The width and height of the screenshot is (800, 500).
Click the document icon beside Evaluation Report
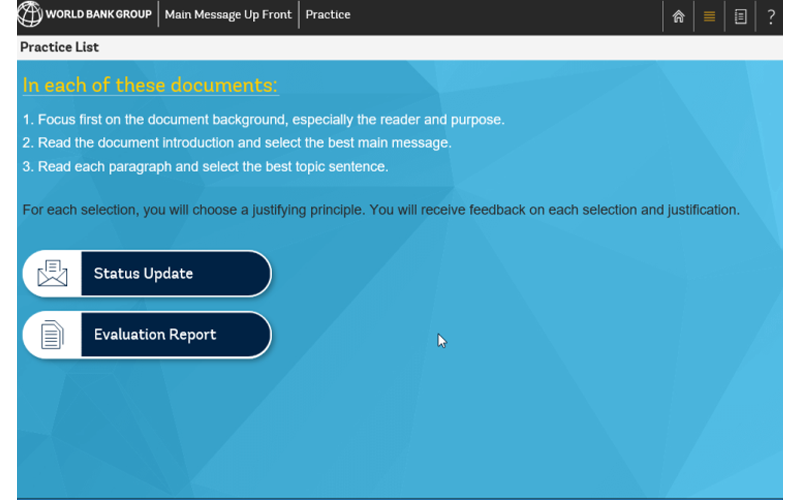(x=52, y=335)
